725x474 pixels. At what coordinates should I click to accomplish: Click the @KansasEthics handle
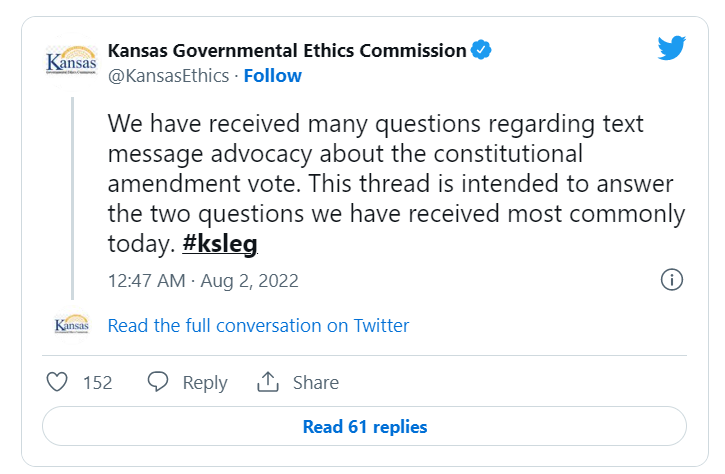coord(169,76)
